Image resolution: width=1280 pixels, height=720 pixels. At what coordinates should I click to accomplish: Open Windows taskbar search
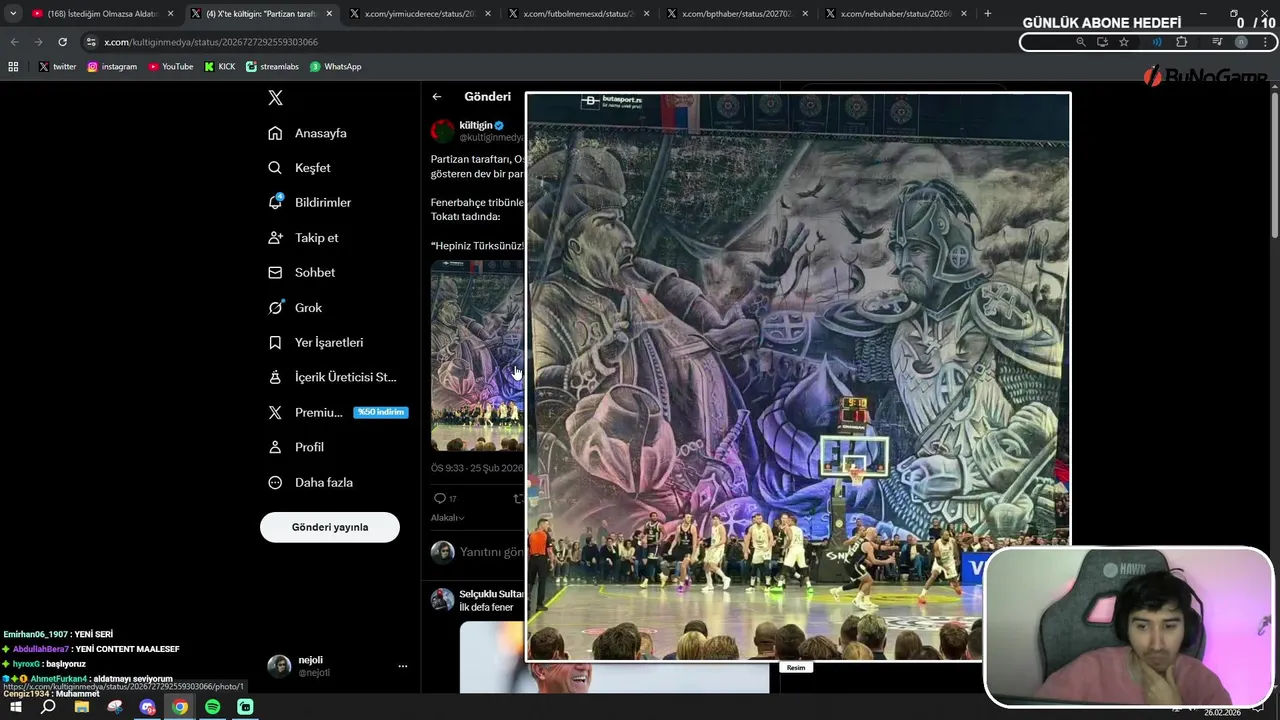click(48, 707)
